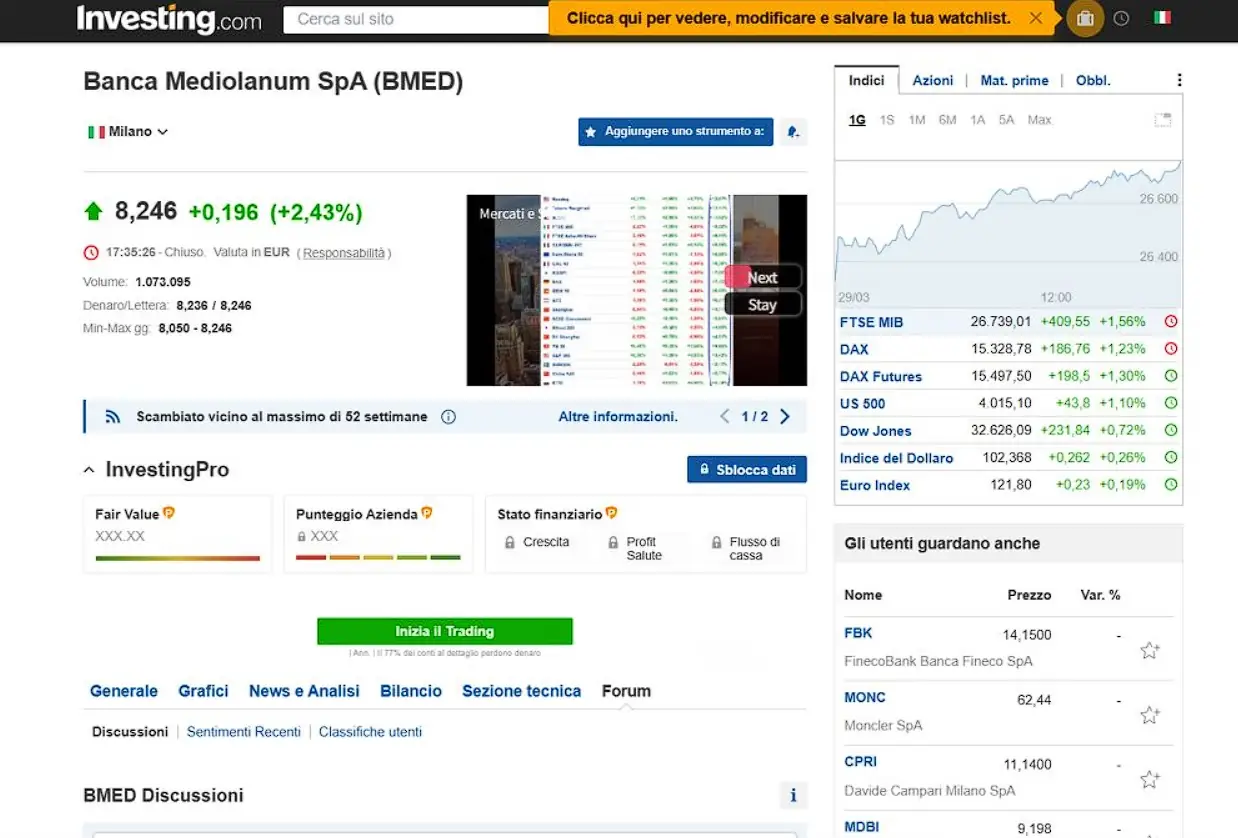This screenshot has width=1238, height=838.
Task: Switch to the Mat. prime tab
Action: 1015,80
